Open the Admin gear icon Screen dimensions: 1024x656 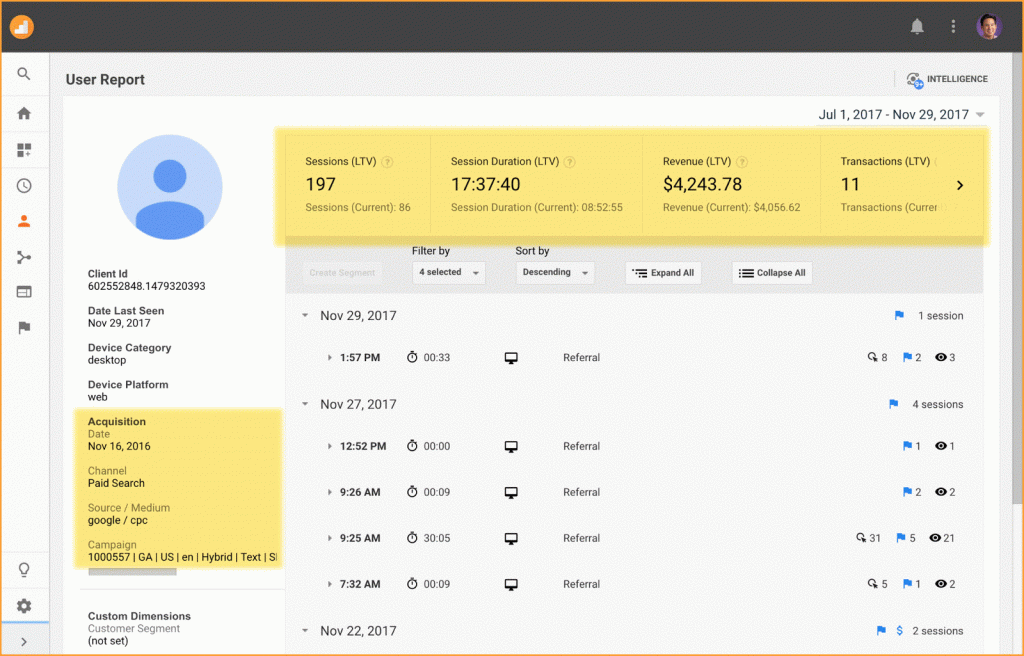click(x=24, y=605)
